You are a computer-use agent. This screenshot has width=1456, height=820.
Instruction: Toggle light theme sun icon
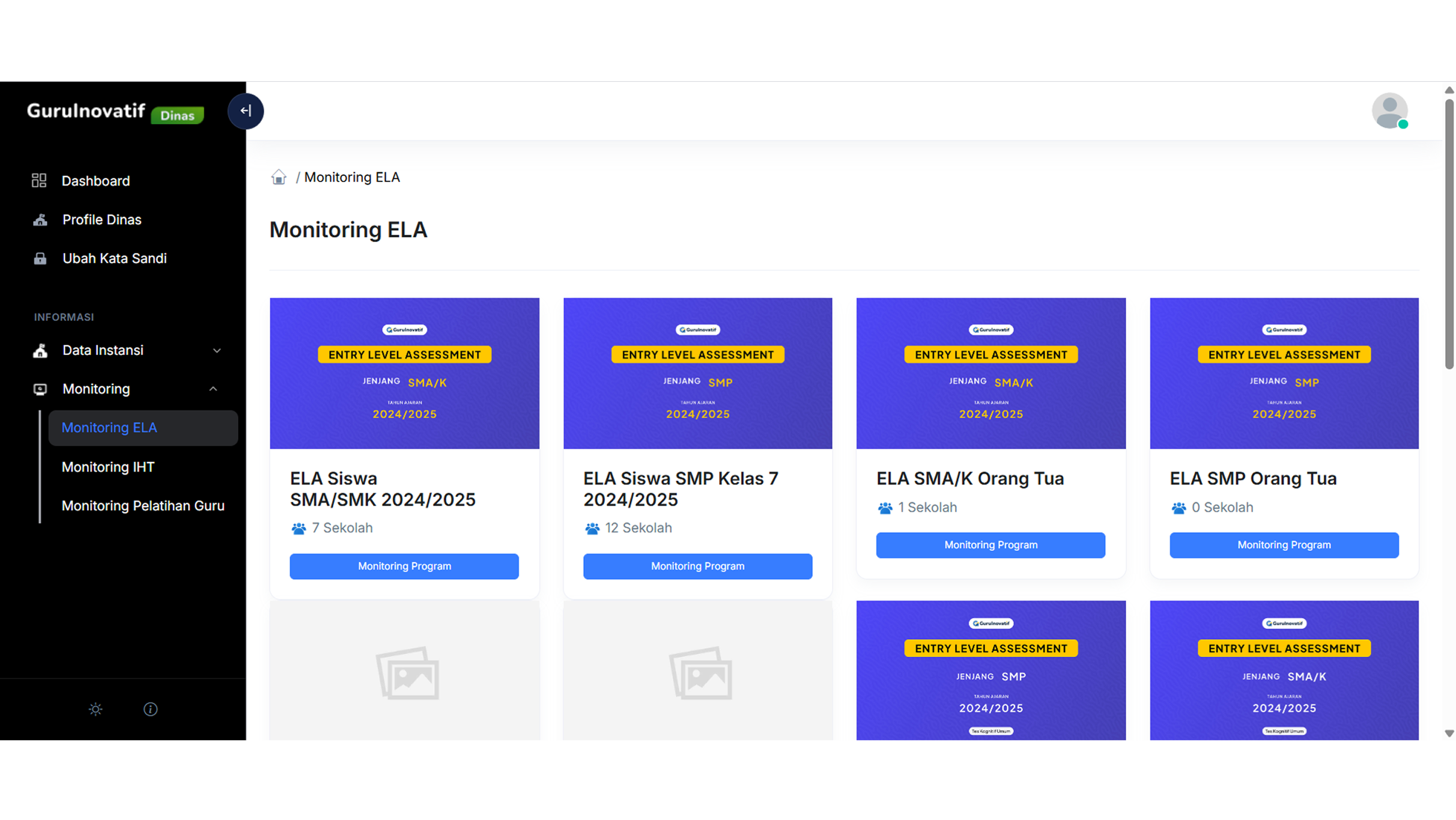(96, 709)
